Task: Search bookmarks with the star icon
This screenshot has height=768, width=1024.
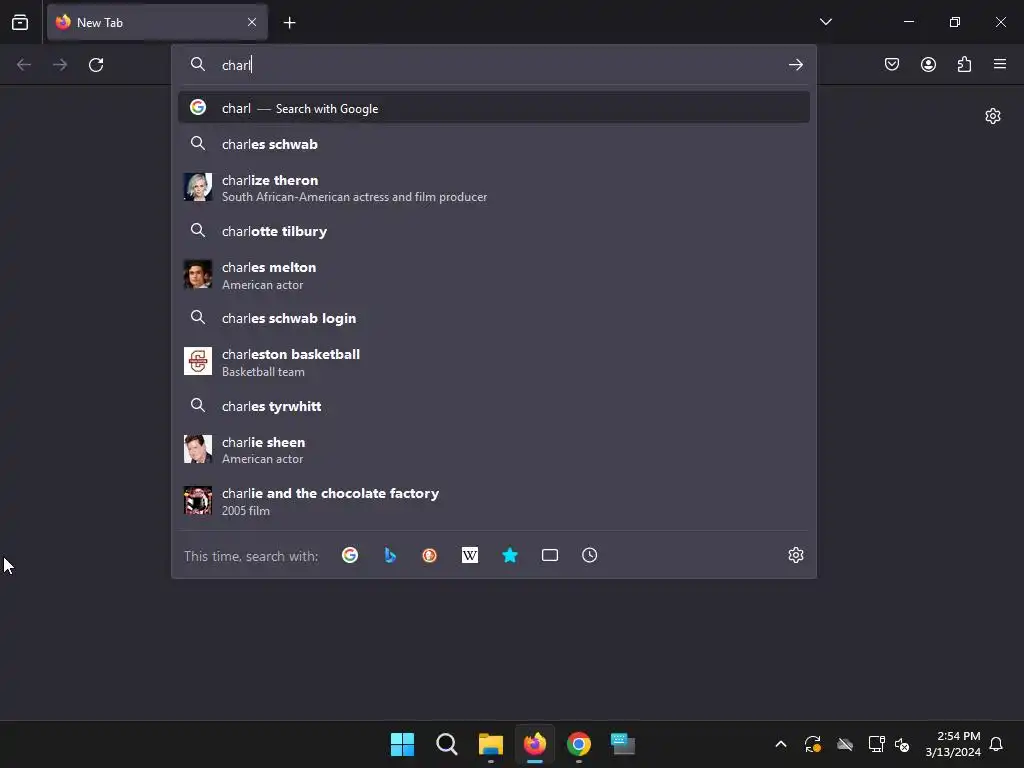Action: pos(510,555)
